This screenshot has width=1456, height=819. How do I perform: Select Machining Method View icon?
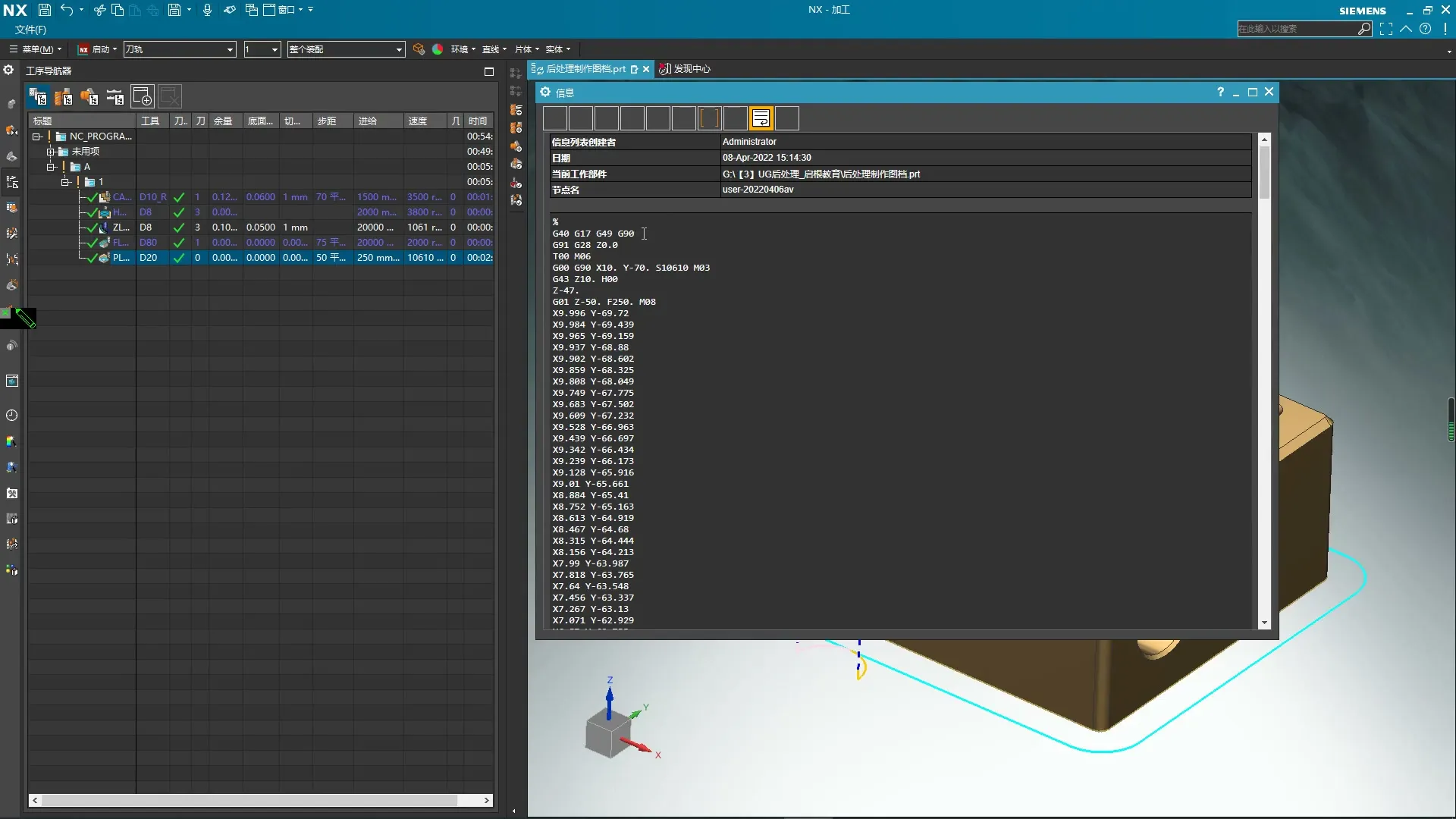115,96
